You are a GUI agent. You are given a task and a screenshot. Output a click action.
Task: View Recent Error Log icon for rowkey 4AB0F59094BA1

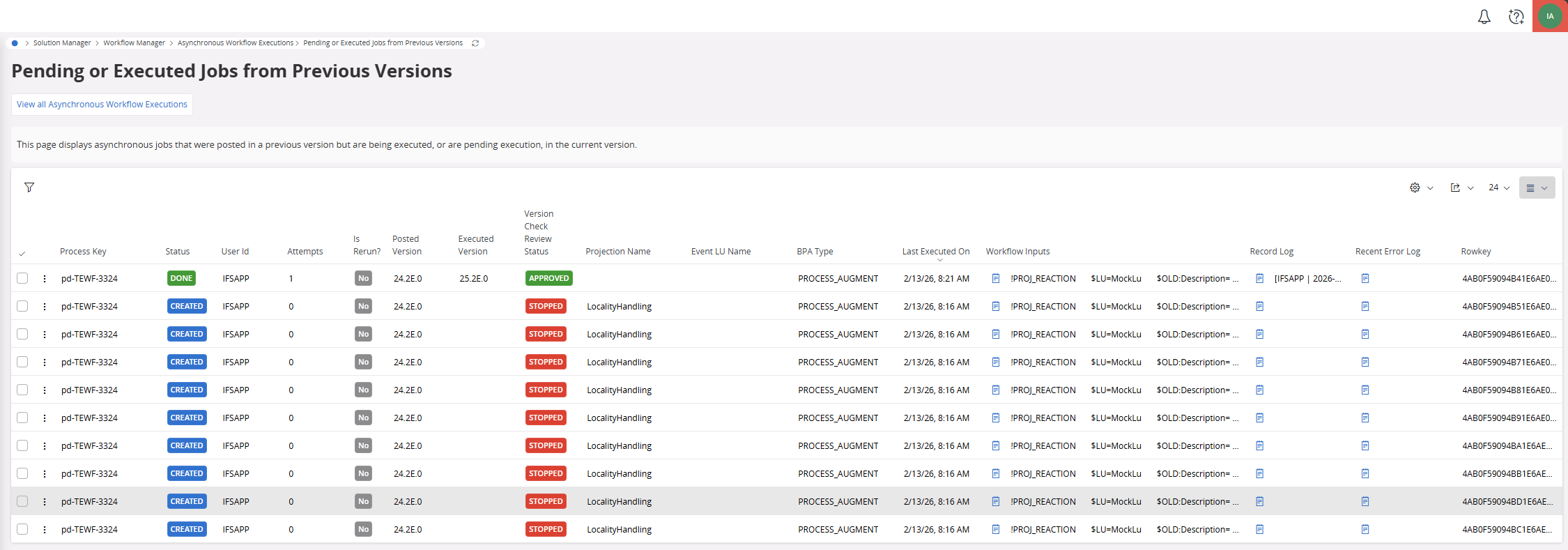pos(1365,445)
